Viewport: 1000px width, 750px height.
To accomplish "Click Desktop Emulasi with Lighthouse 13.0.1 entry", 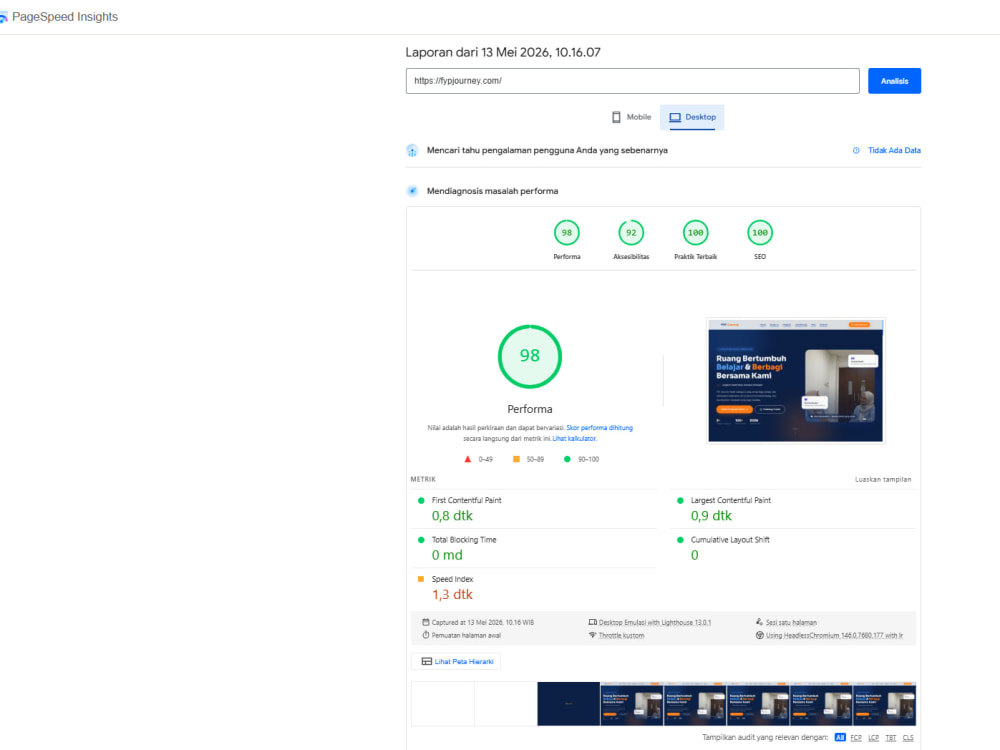I will (x=654, y=622).
